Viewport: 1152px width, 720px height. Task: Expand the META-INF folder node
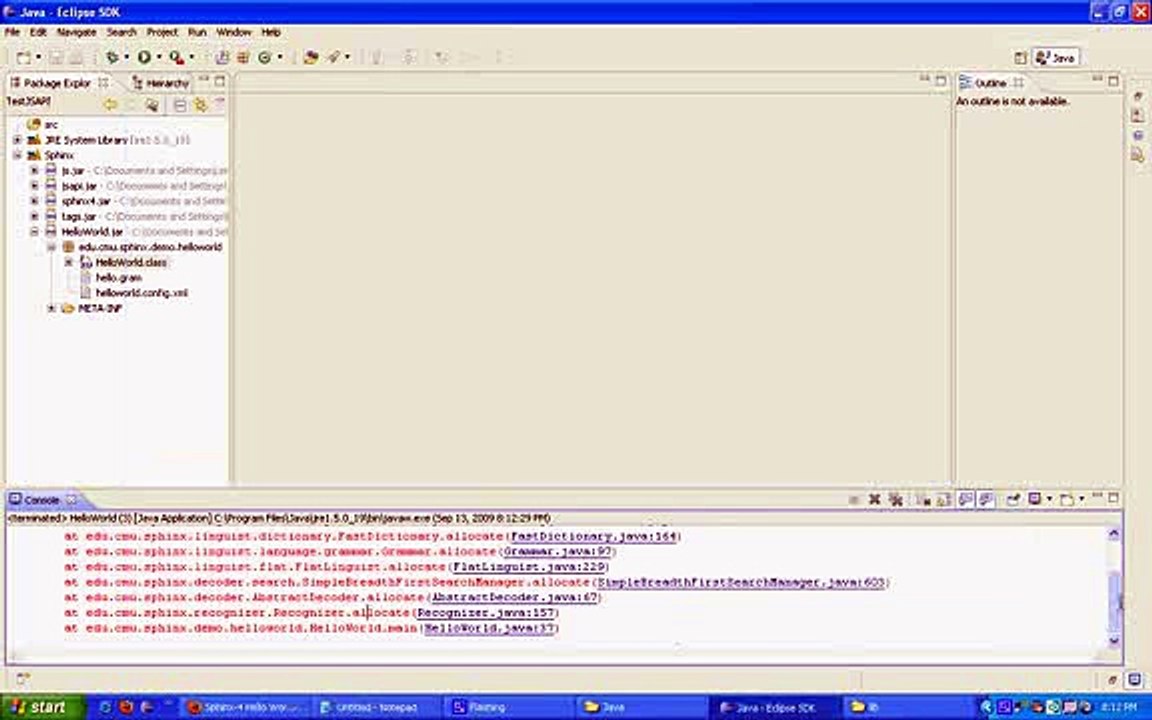click(51, 308)
